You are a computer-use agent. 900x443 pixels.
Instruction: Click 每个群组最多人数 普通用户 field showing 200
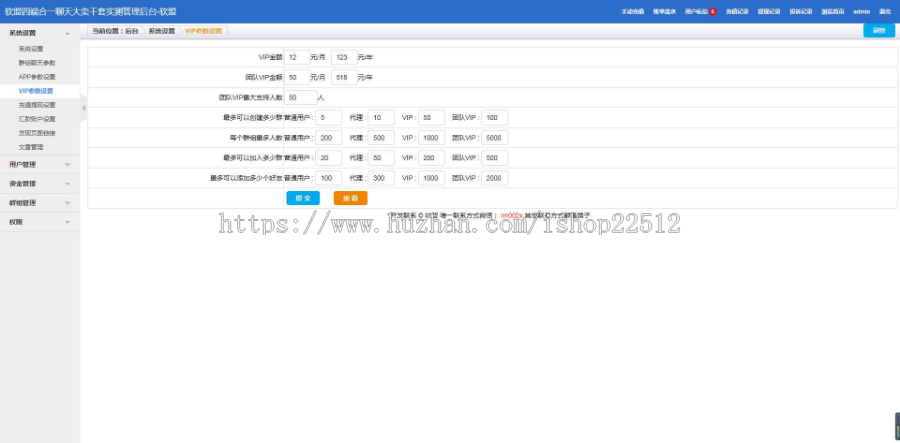click(328, 138)
